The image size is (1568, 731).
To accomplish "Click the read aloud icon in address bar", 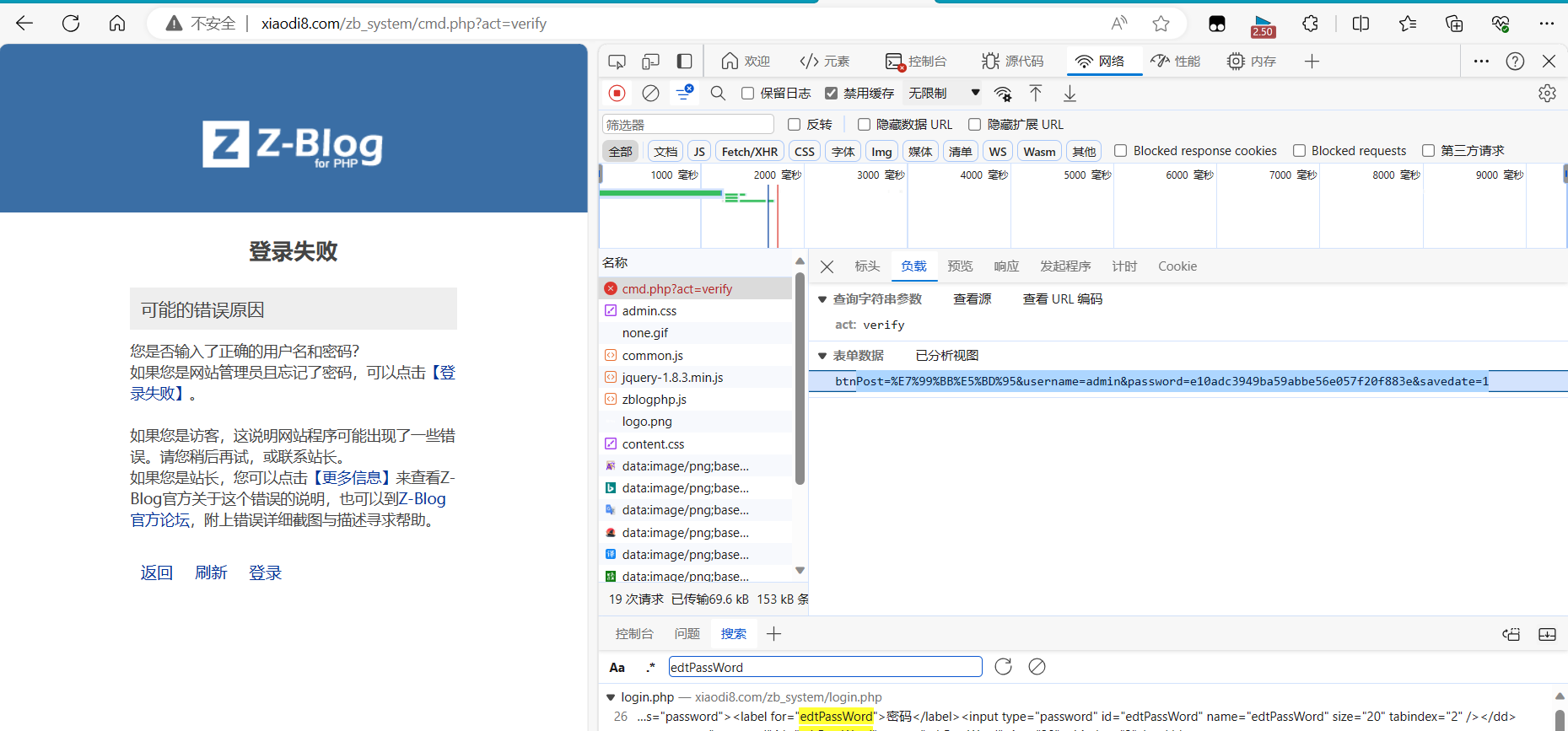I will [x=1119, y=24].
